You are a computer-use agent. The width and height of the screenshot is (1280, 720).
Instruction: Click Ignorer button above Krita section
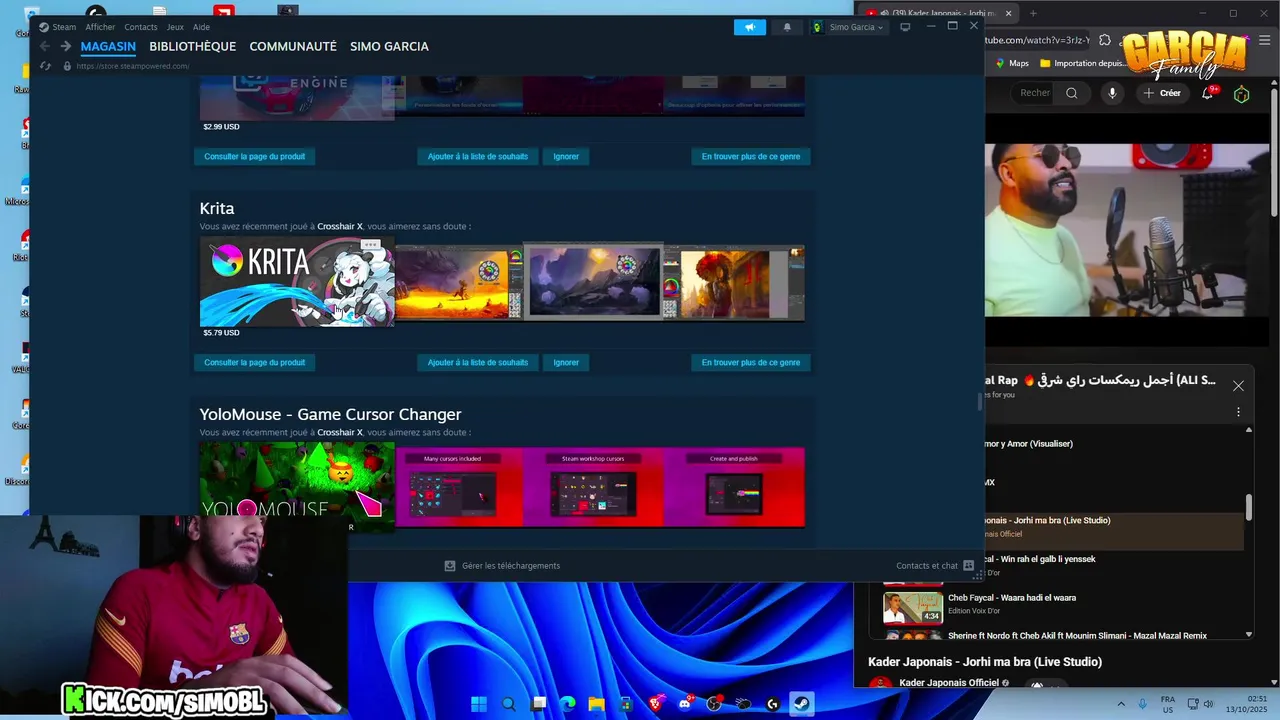(x=566, y=156)
